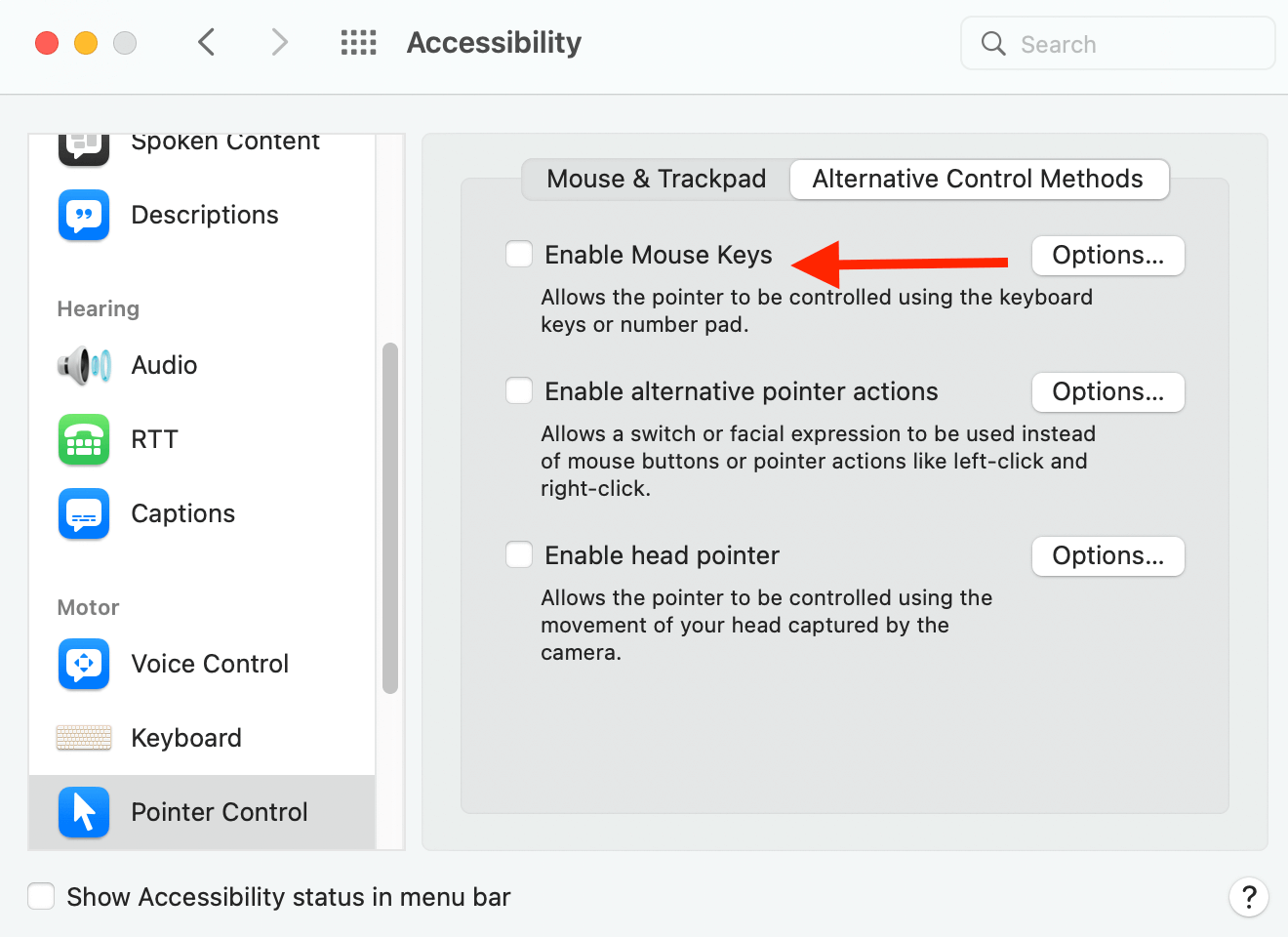1288x937 pixels.
Task: Click the Pointer Control arrow icon
Action: point(84,812)
